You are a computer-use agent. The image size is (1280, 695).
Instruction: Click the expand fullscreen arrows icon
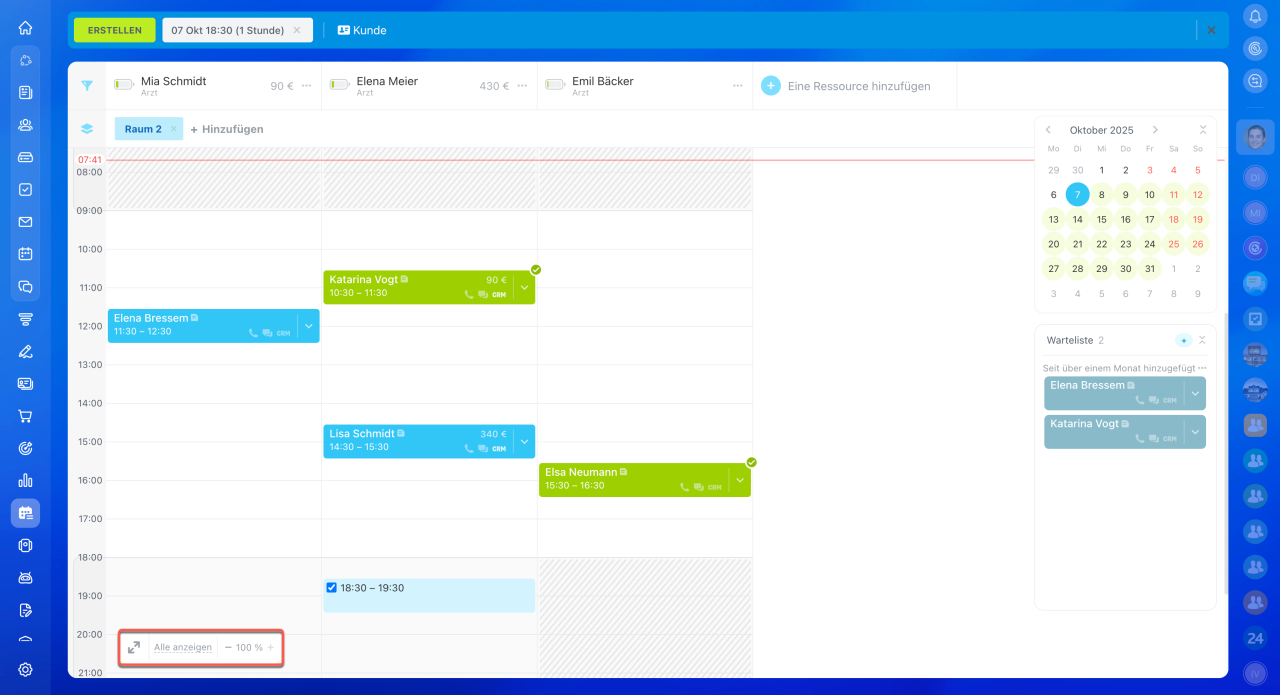tap(134, 647)
